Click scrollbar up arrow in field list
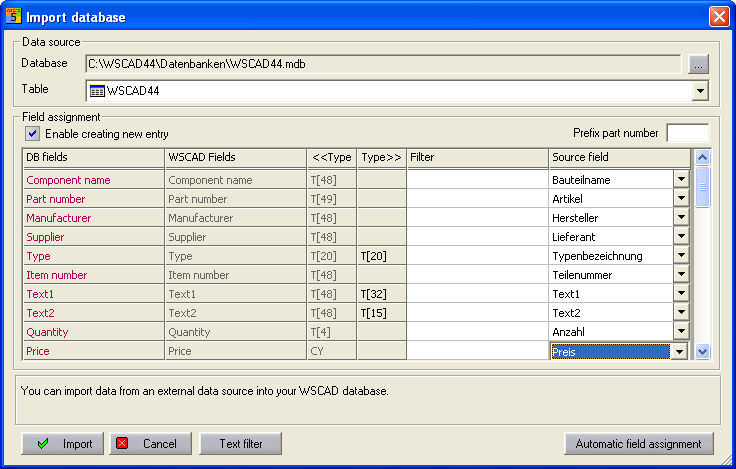 point(702,158)
